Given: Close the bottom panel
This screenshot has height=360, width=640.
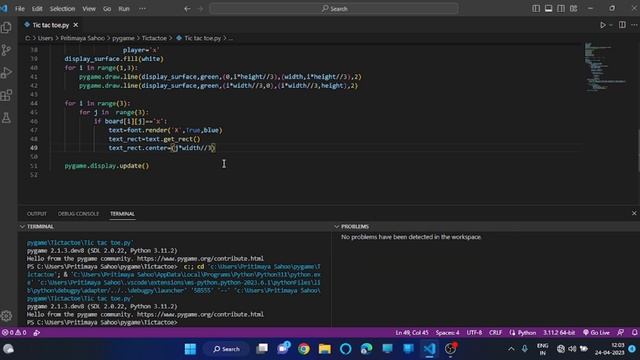Looking at the screenshot, I should (x=634, y=213).
